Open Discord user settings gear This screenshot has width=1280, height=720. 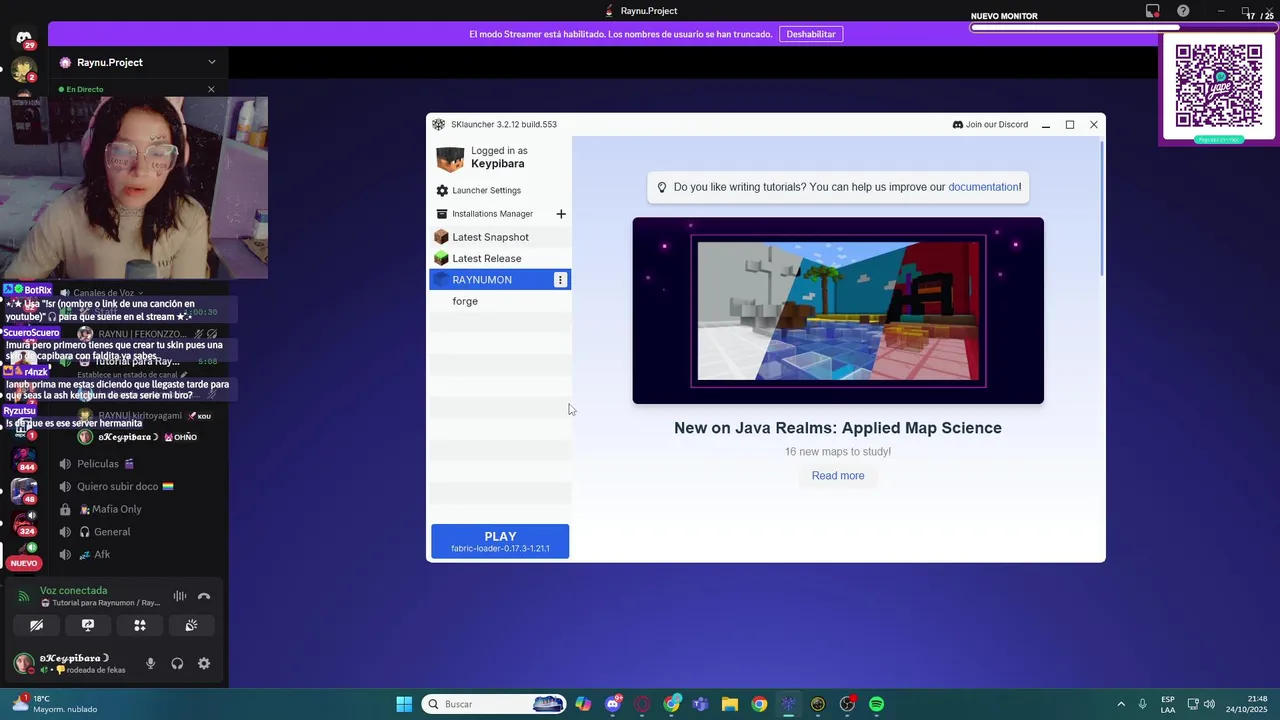(204, 663)
